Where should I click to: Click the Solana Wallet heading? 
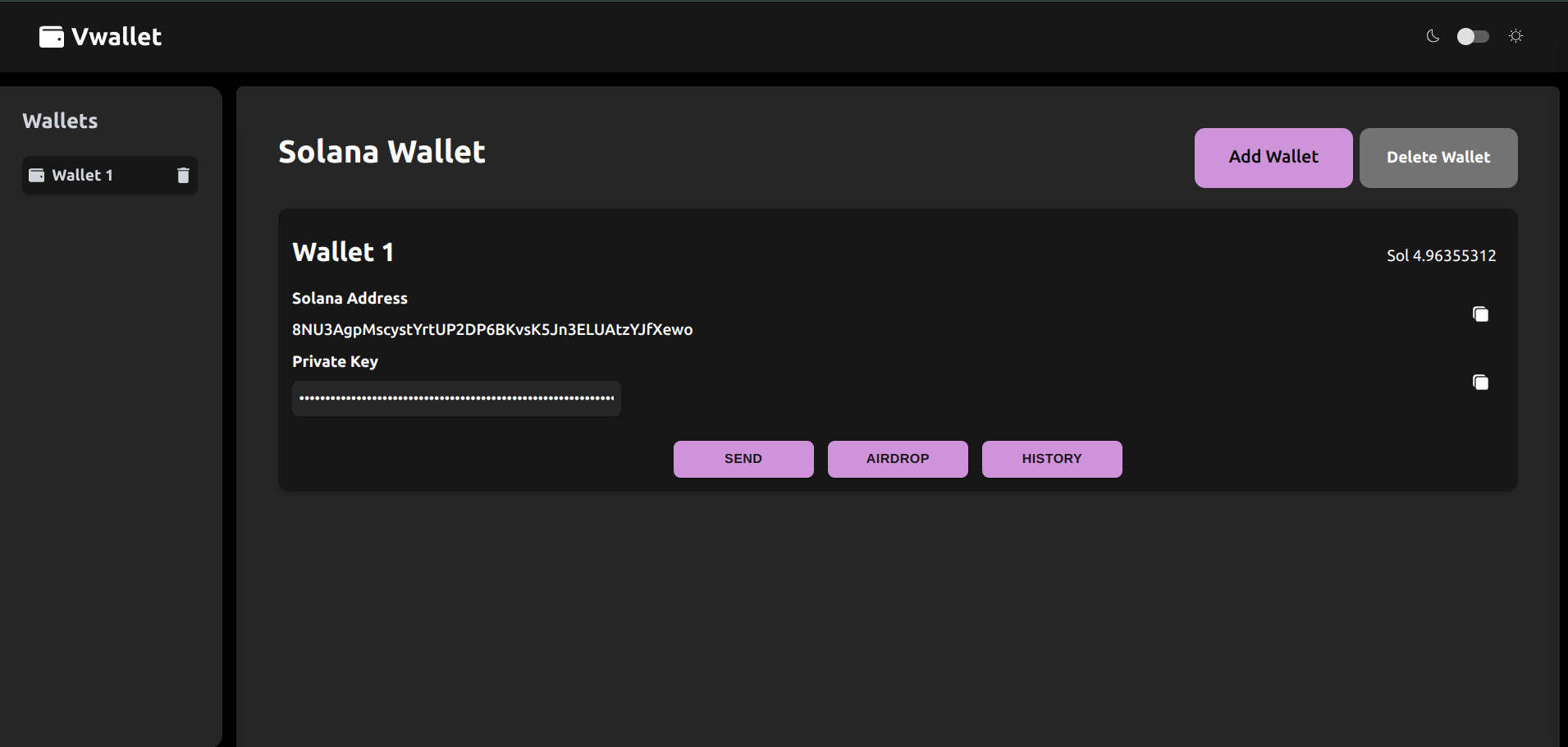[x=382, y=152]
